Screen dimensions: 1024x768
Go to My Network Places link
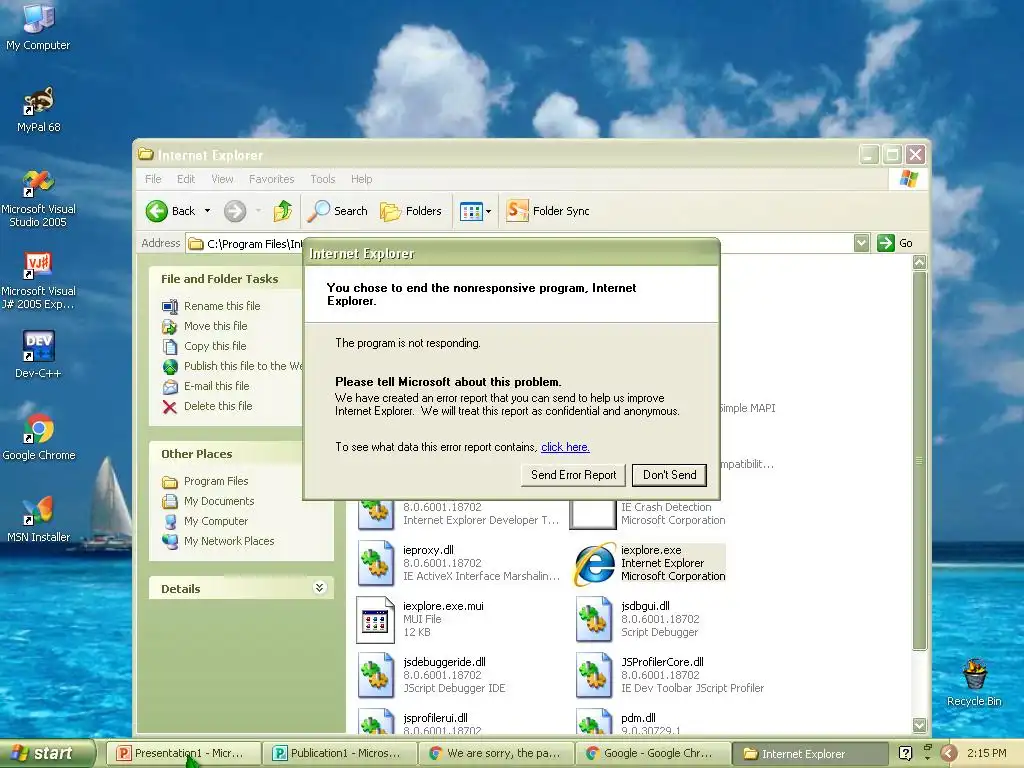pos(229,541)
